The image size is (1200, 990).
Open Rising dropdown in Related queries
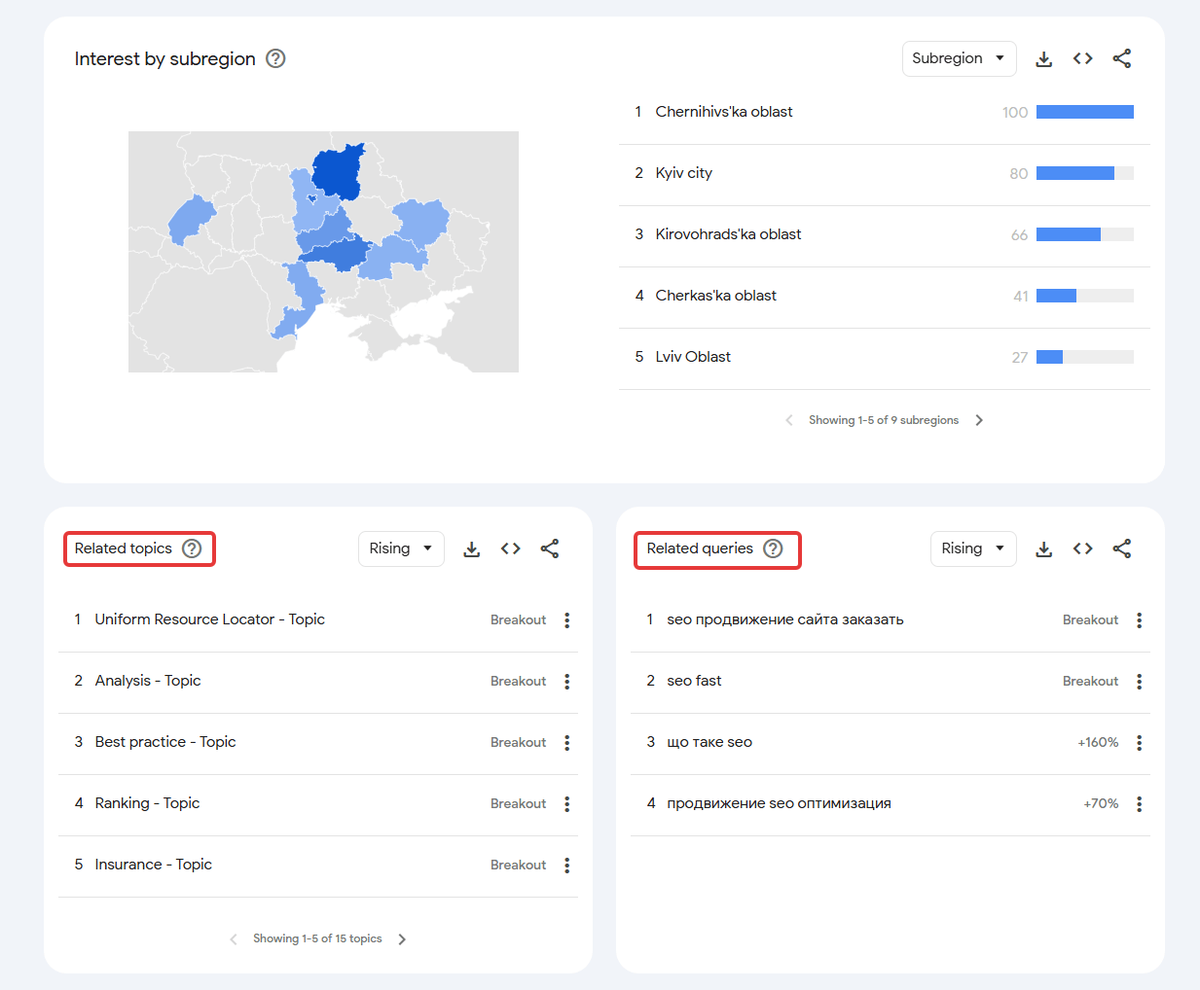coord(973,549)
